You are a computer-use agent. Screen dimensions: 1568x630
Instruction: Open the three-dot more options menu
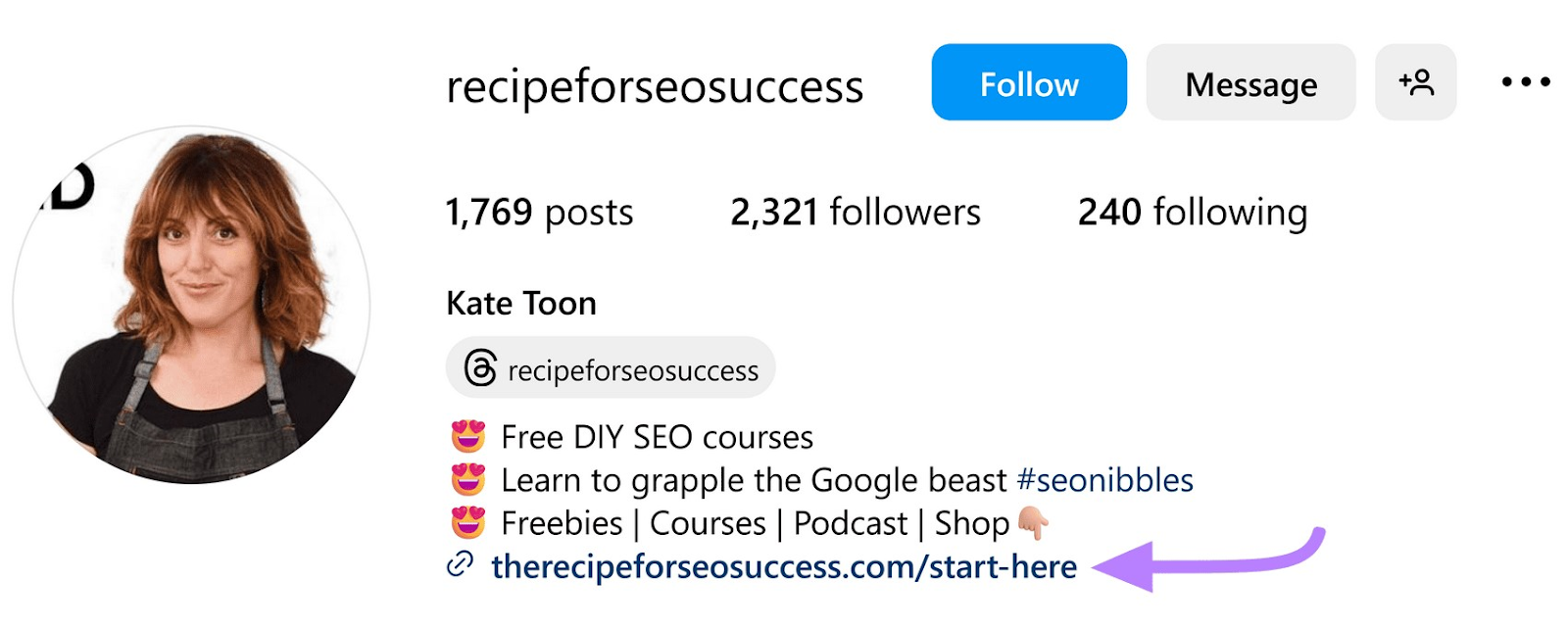1525,82
